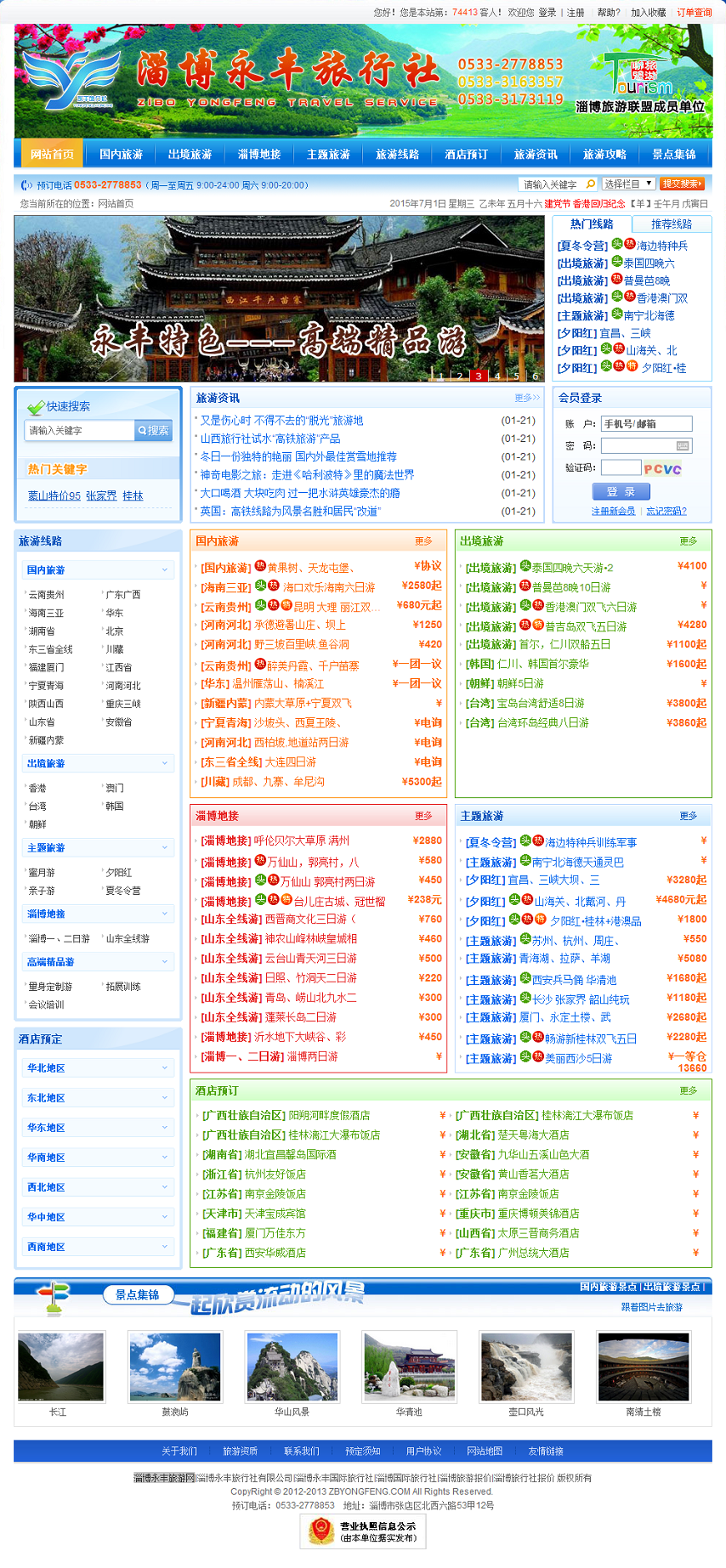Viewport: 726px width, 1568px height.
Task: Click the virtual keyboard icon in password field
Action: pyautogui.click(x=683, y=445)
